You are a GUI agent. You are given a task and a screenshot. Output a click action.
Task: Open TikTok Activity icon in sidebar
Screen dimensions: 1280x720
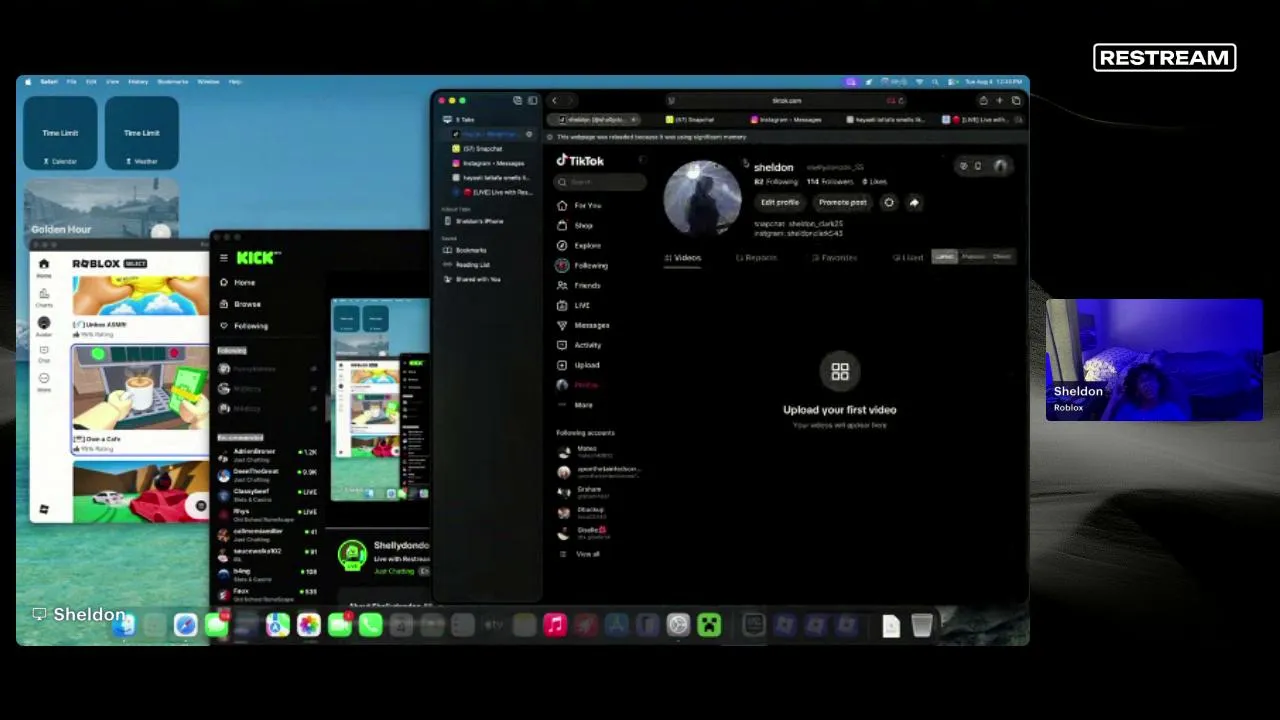point(563,345)
